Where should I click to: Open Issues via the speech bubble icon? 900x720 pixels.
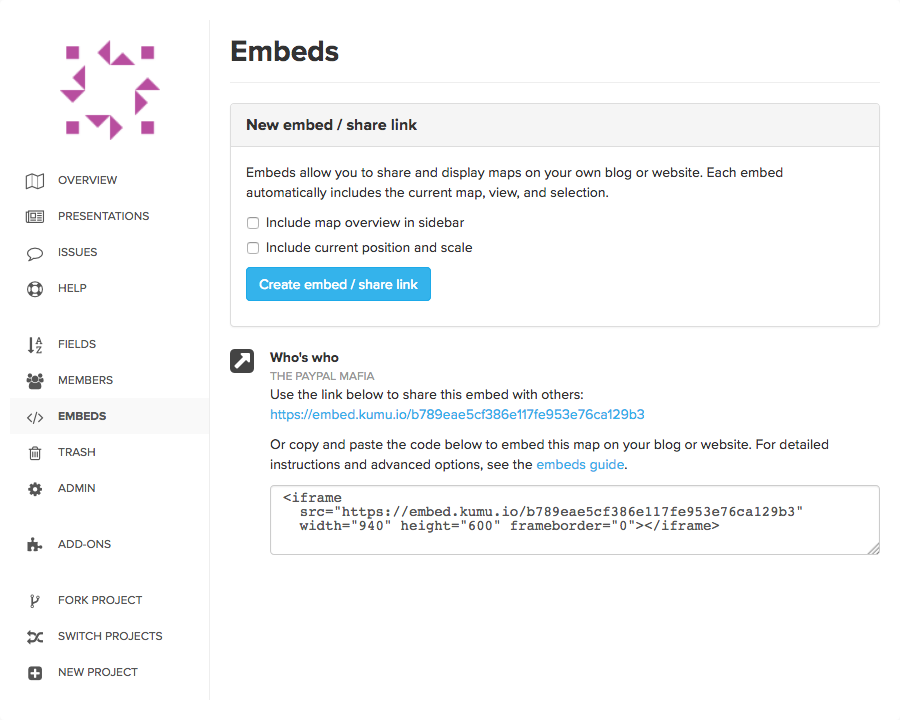coord(34,252)
